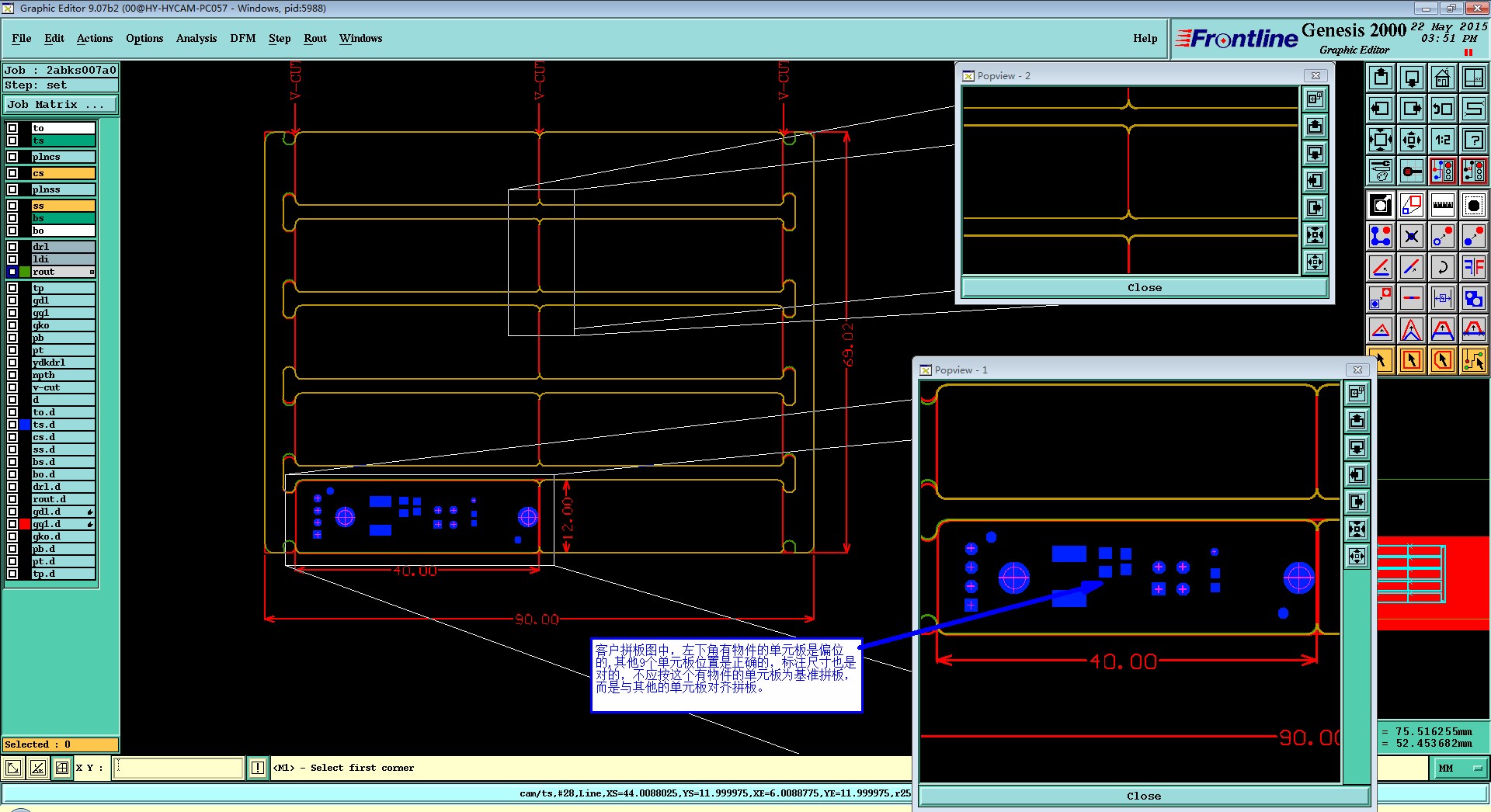Click Close button in Popview 2
The image size is (1491, 812).
[x=1145, y=287]
